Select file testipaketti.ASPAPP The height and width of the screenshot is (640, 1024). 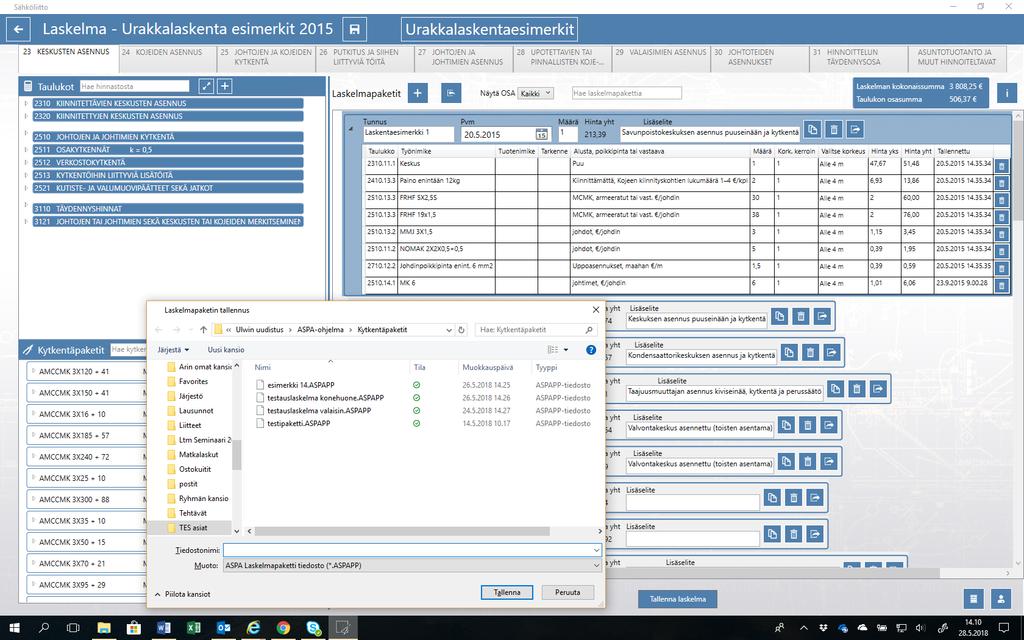click(x=298, y=423)
